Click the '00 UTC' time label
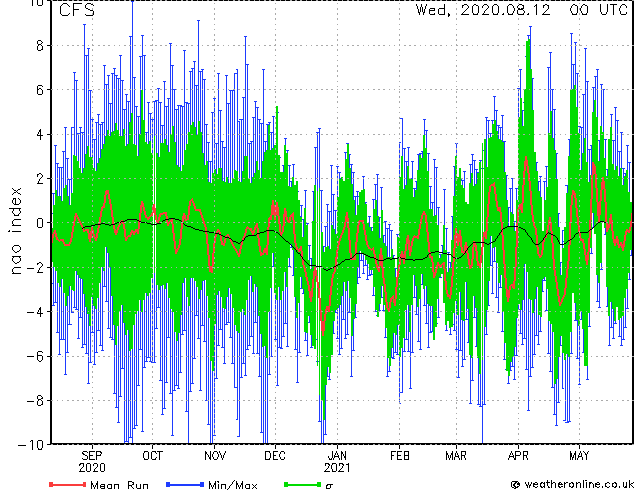This screenshot has width=634, height=490. pos(598,10)
